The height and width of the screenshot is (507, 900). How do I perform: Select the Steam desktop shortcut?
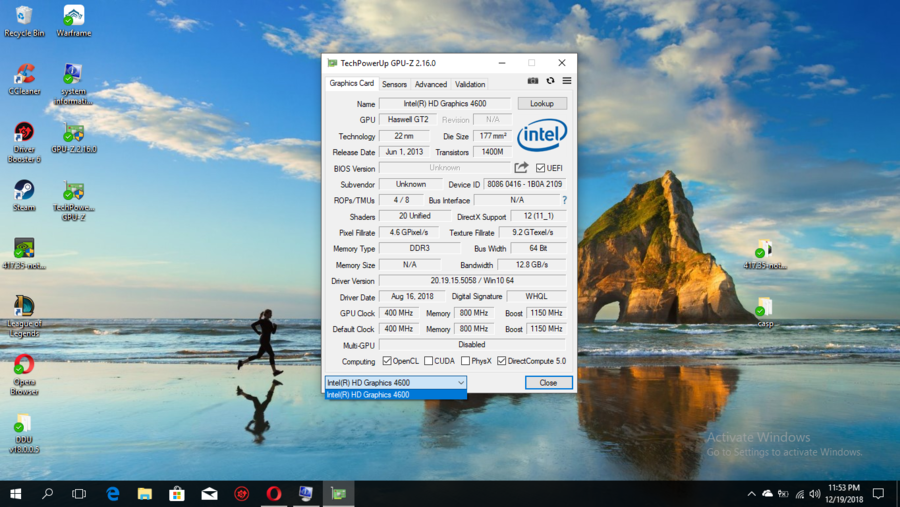click(x=24, y=196)
